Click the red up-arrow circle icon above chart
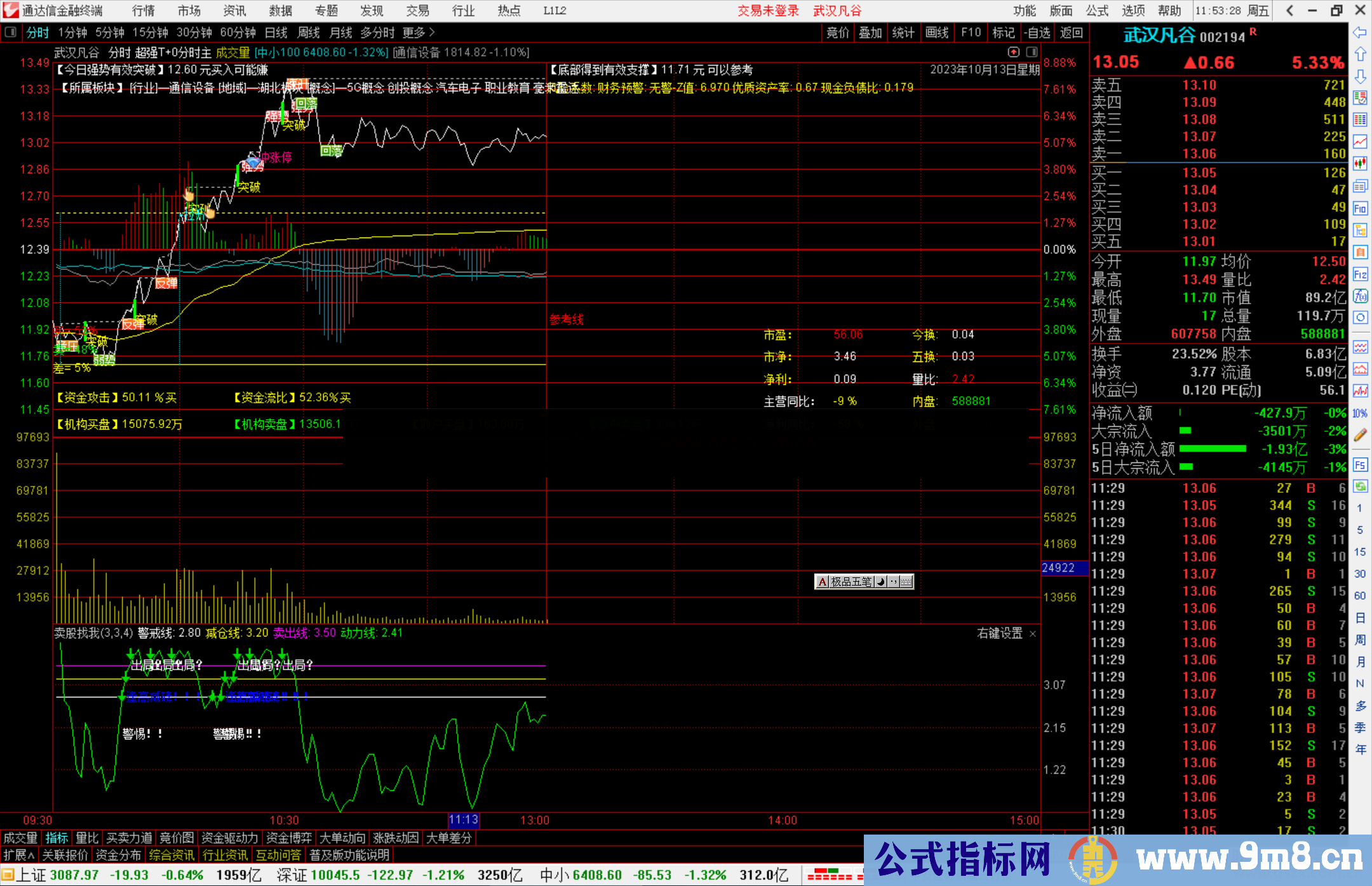 (1014, 52)
